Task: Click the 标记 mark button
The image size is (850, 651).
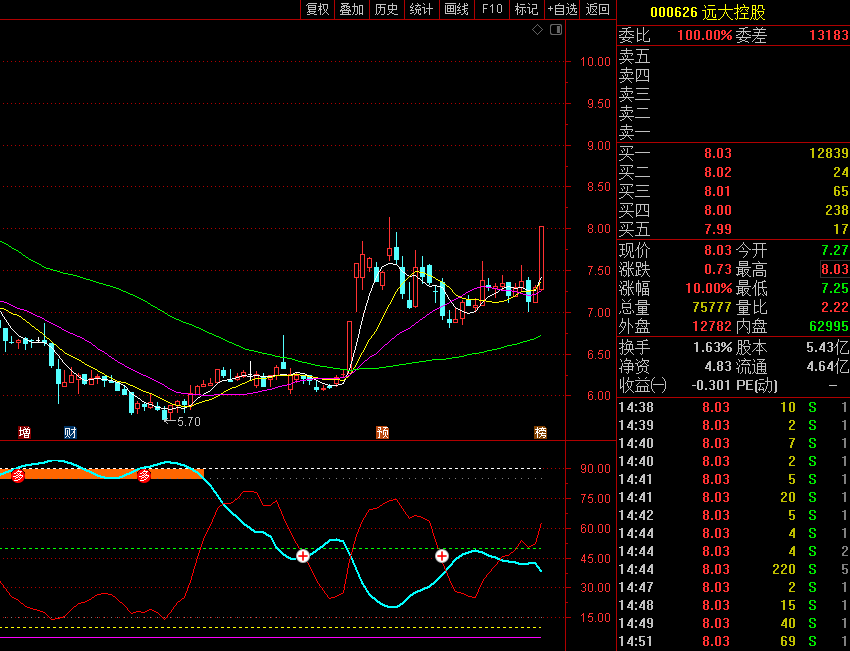Action: point(526,9)
